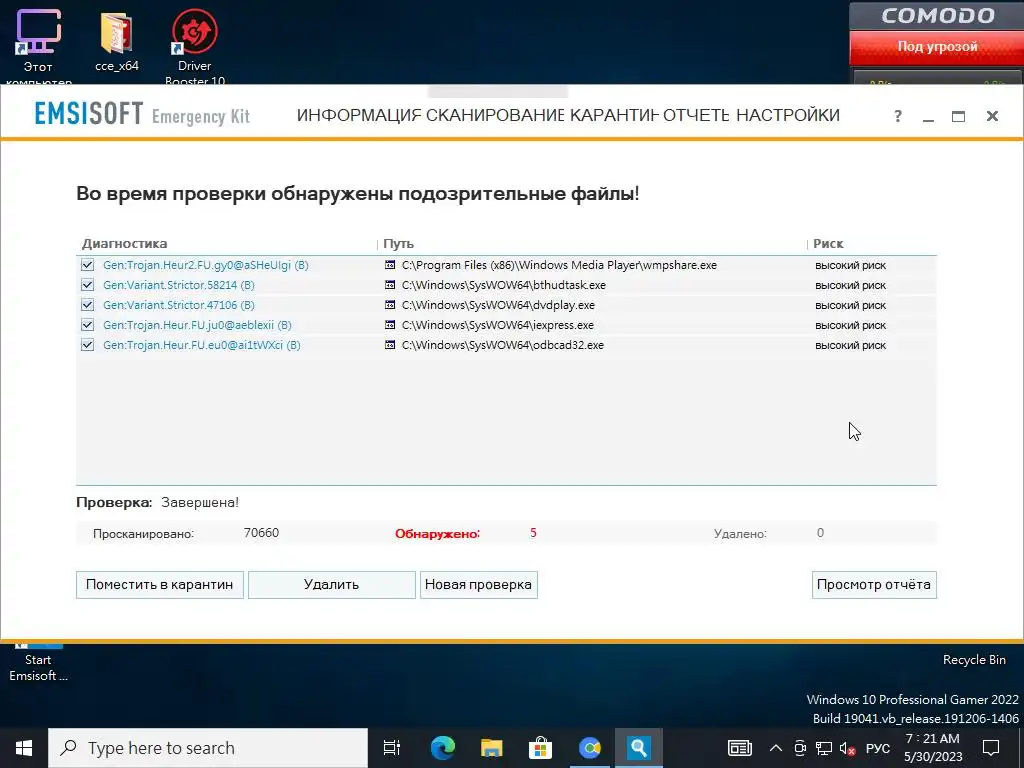
Task: Uncheck Gen:Variant.Strictor.58214 detection checkbox
Action: 88,285
